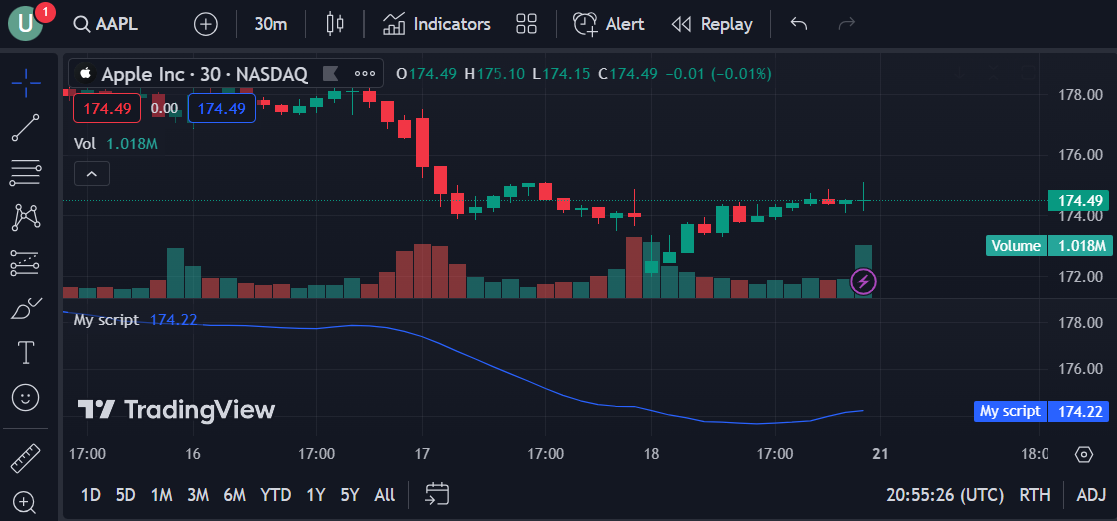Click the My script indicator legend

106,320
